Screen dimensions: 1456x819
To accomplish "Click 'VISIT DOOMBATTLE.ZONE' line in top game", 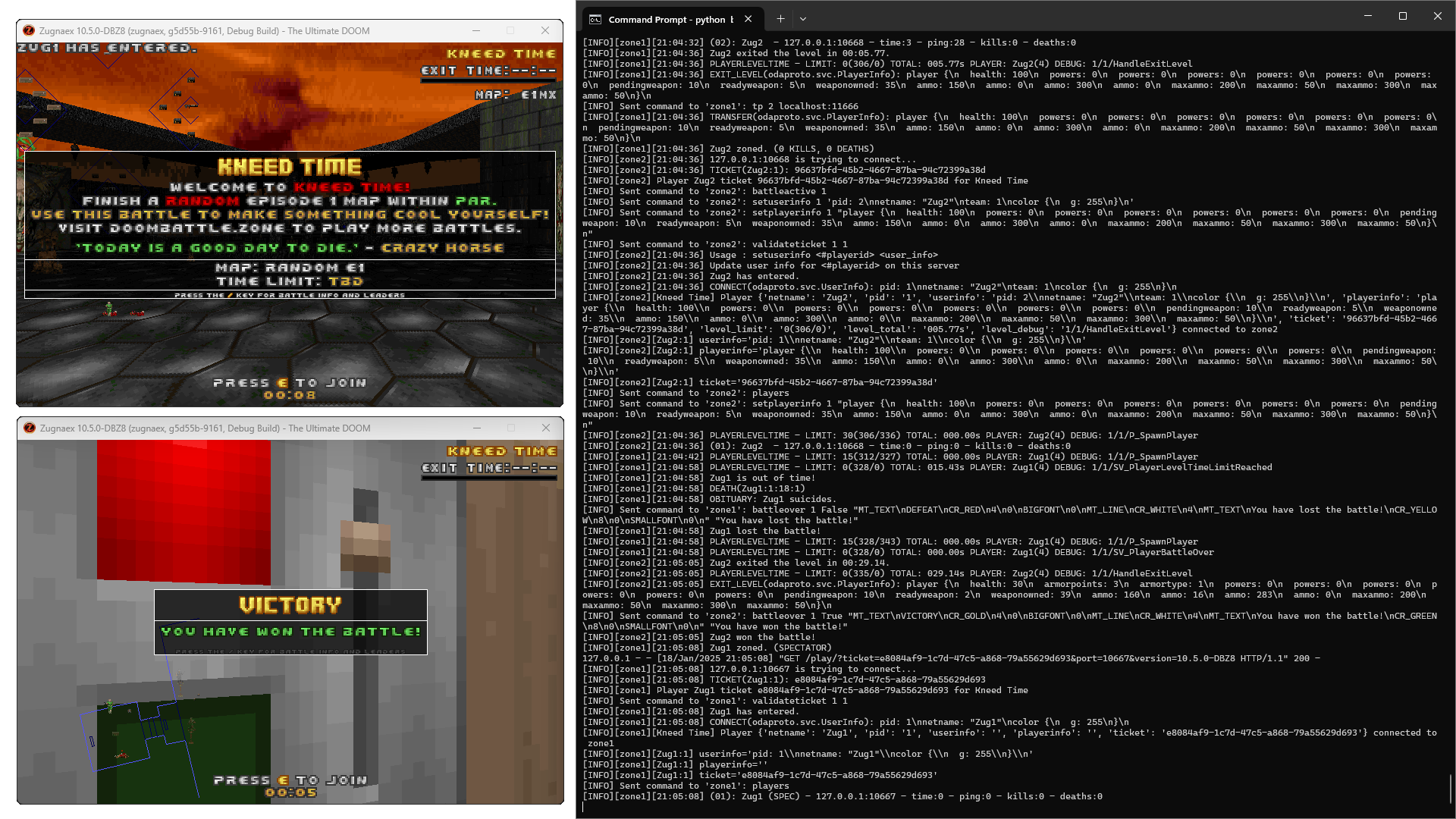I will (x=290, y=228).
